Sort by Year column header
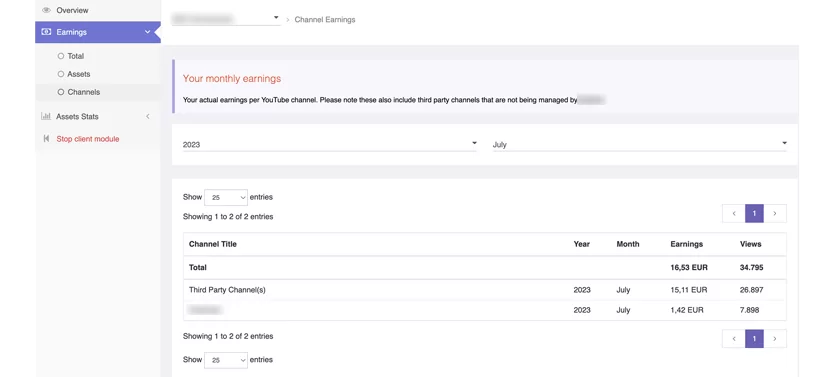834x377 pixels. pos(581,244)
